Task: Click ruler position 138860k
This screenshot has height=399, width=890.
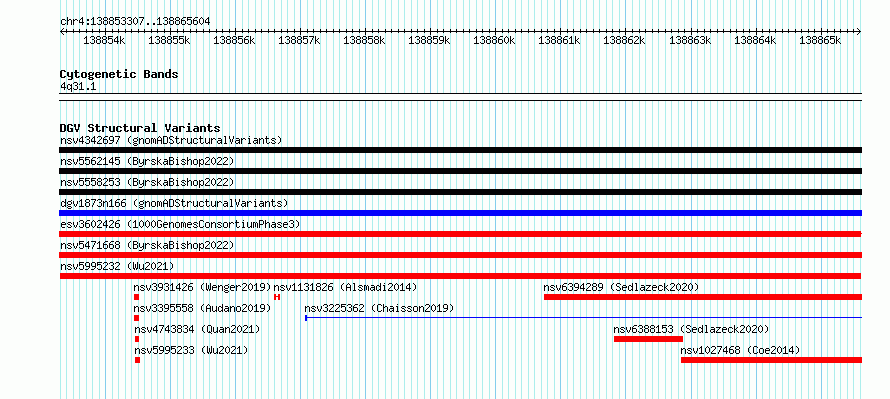Action: coord(494,40)
